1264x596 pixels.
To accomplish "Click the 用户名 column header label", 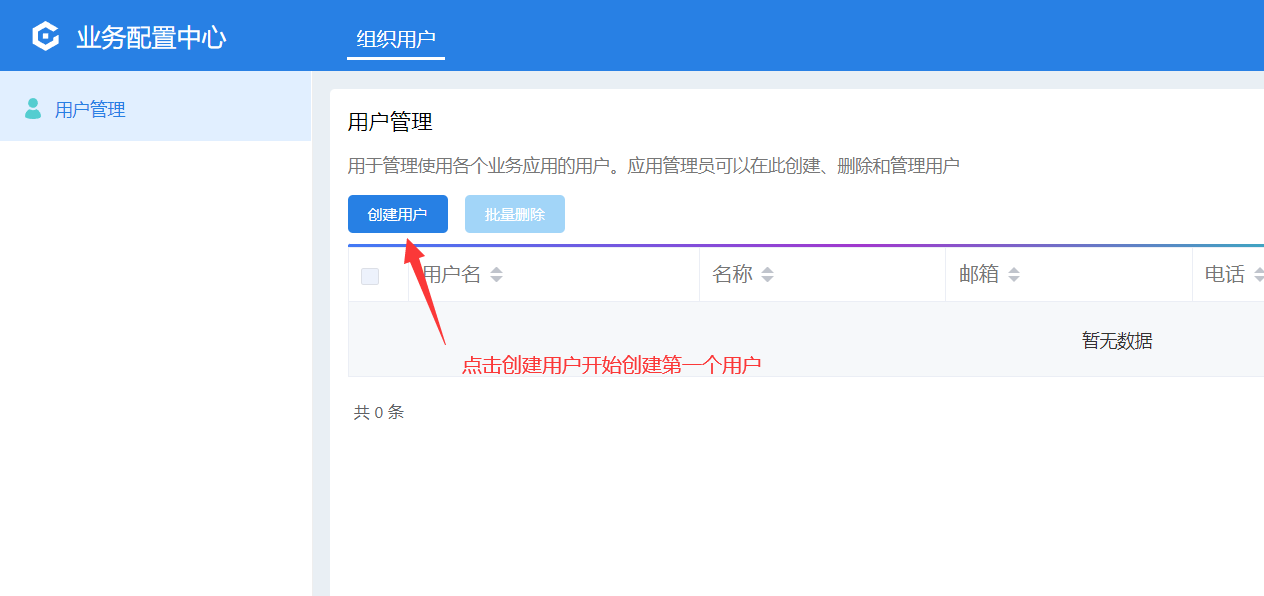I will click(x=451, y=275).
